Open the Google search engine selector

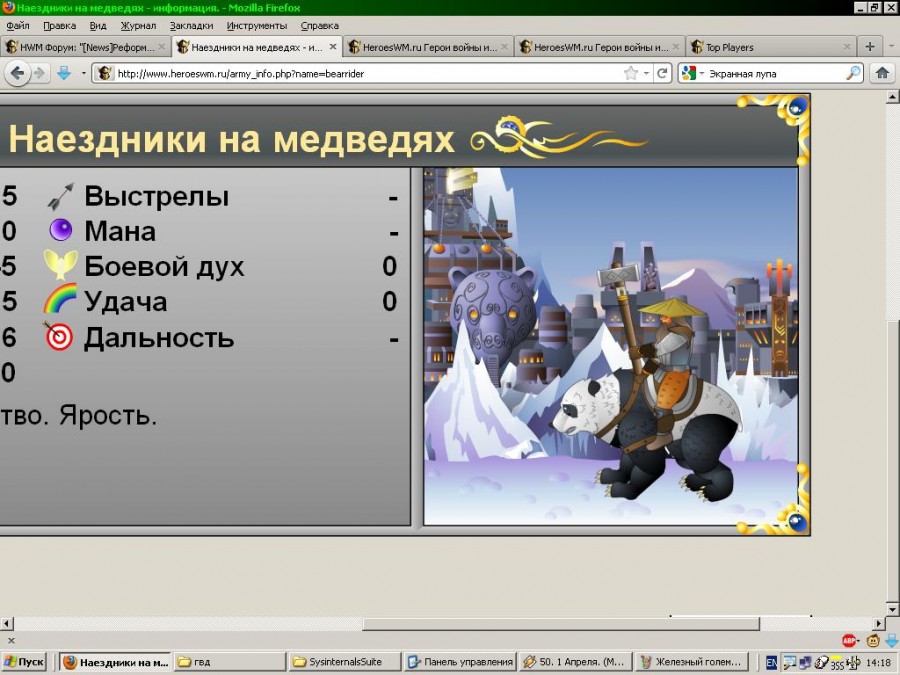coord(692,73)
